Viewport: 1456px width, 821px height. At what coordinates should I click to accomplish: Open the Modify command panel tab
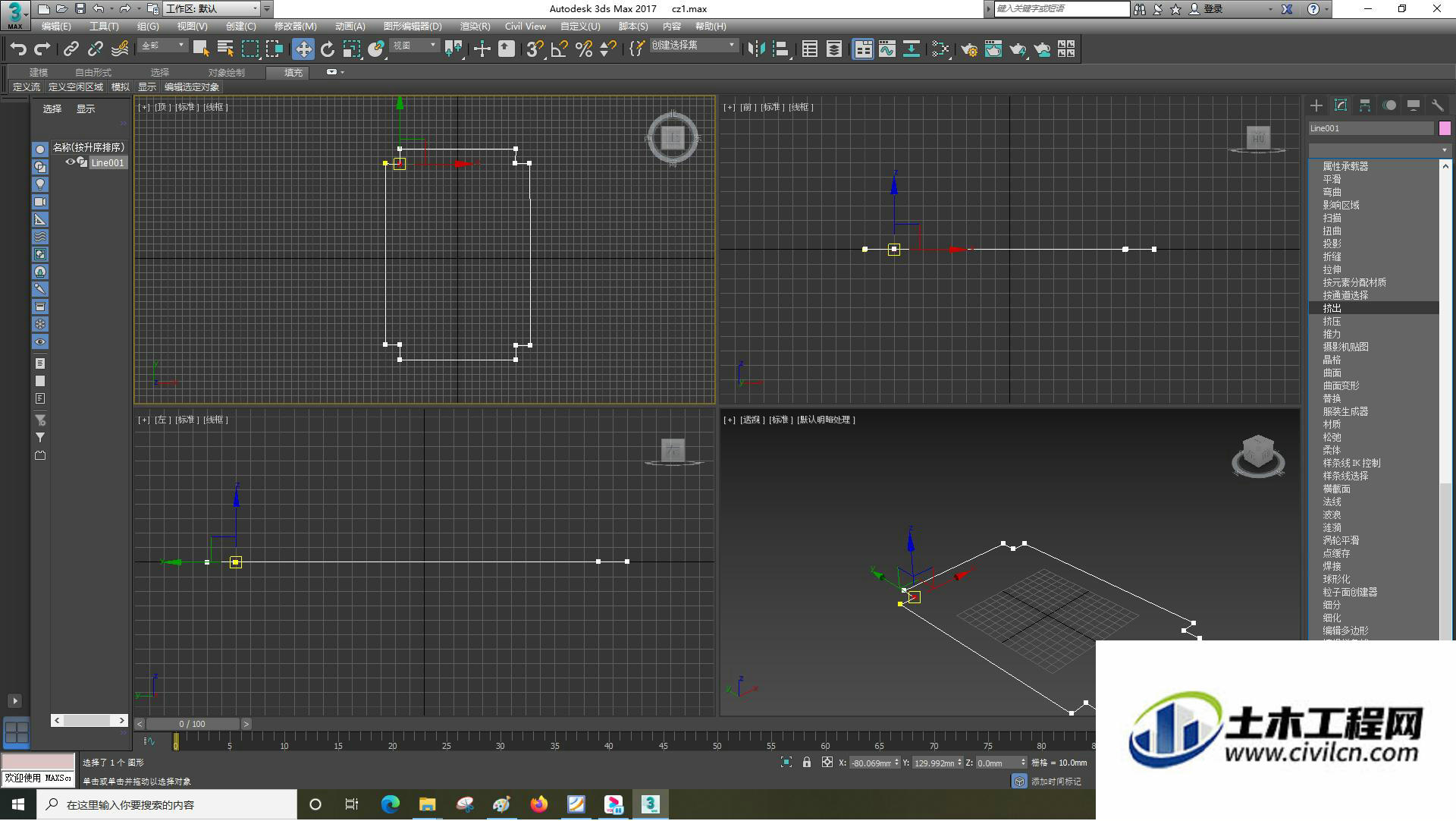(1341, 105)
